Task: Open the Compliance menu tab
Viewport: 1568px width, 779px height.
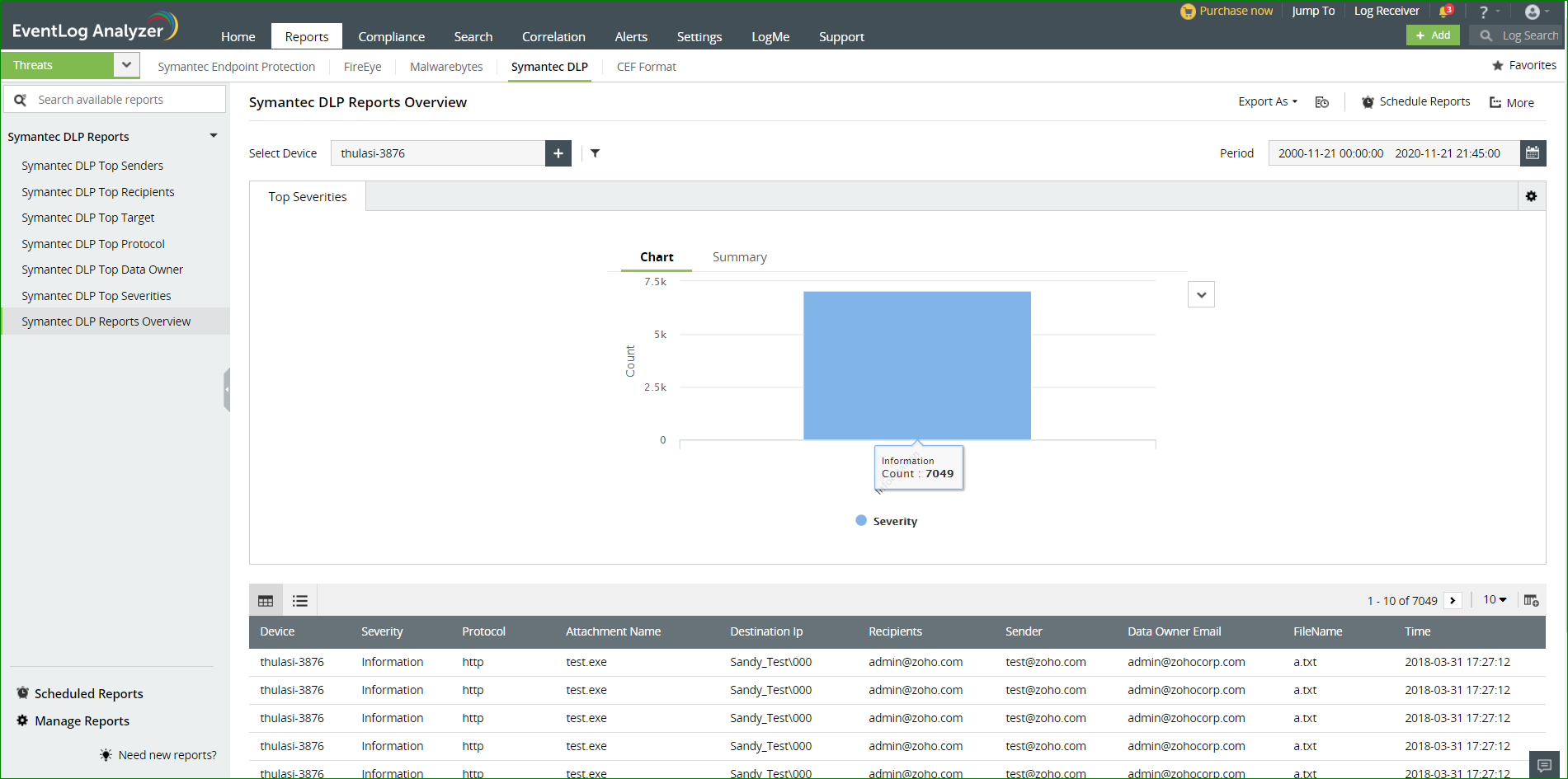Action: point(391,37)
